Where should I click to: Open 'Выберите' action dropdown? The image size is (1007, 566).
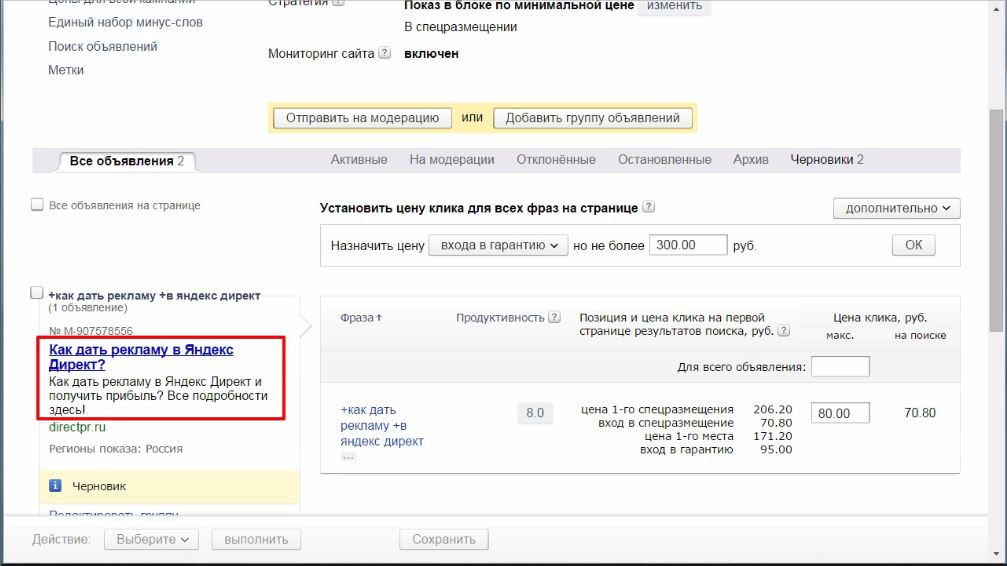pyautogui.click(x=152, y=539)
